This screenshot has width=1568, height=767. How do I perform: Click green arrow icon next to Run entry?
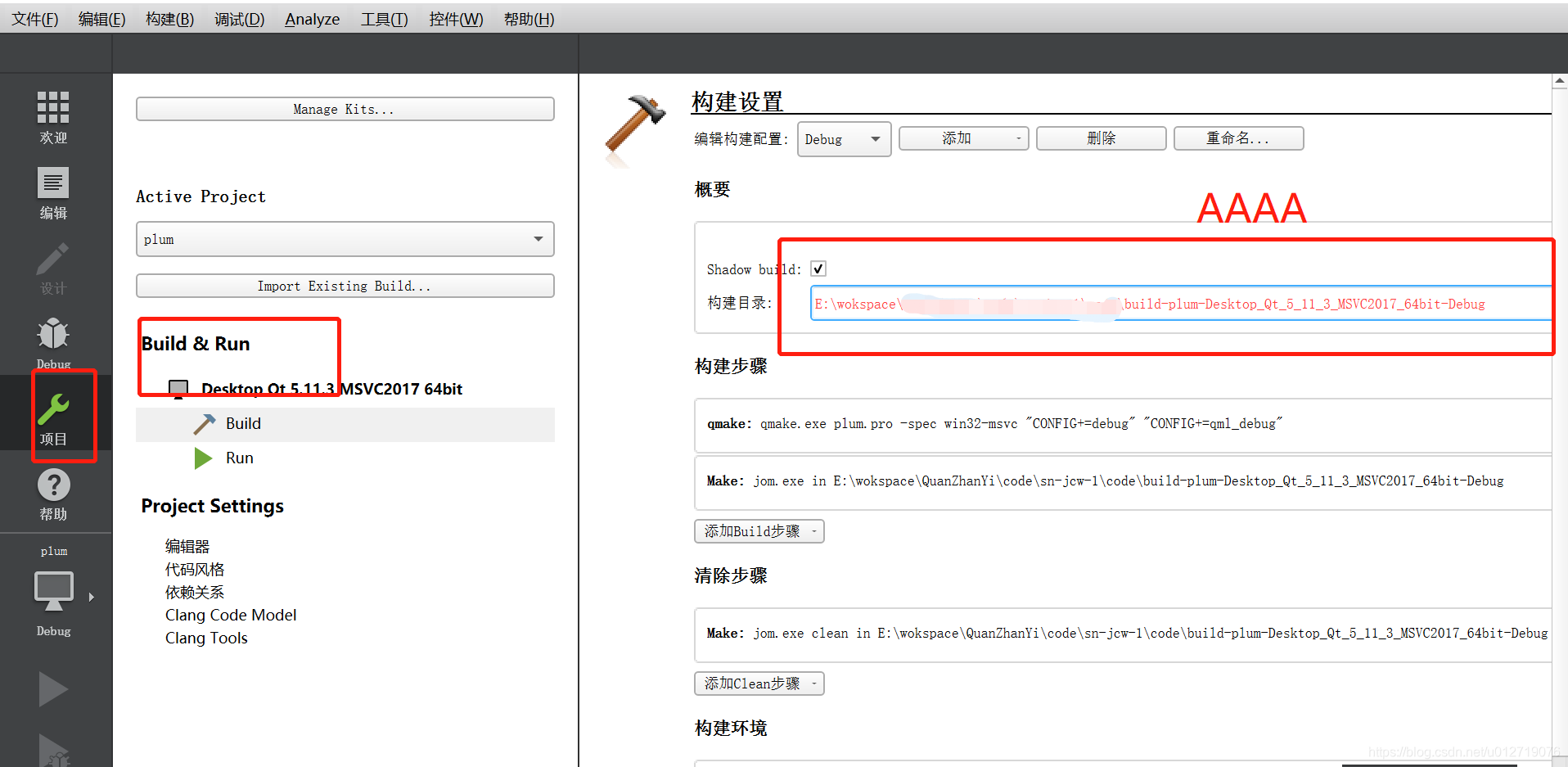(203, 458)
